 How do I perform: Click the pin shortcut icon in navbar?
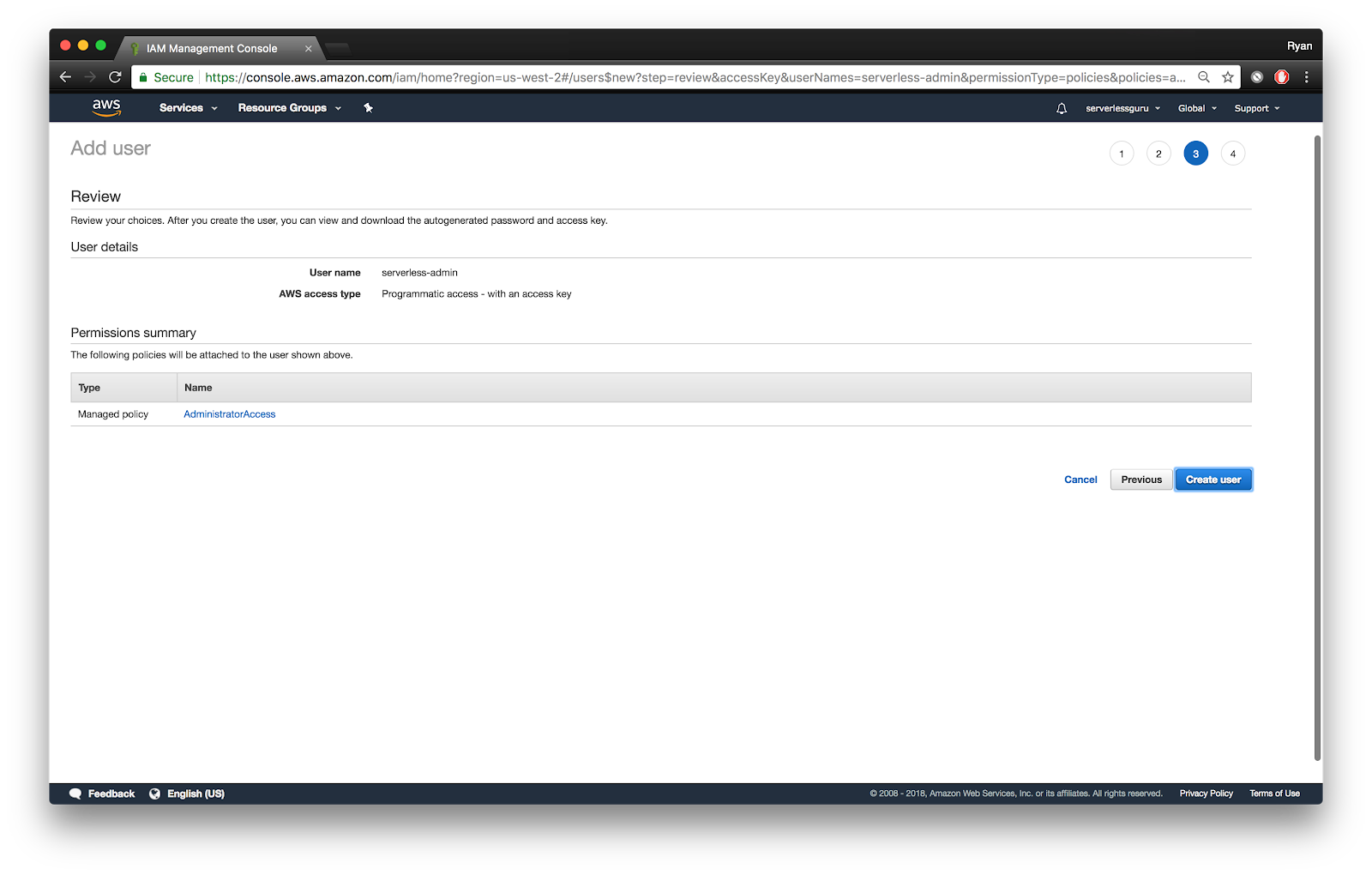(369, 108)
